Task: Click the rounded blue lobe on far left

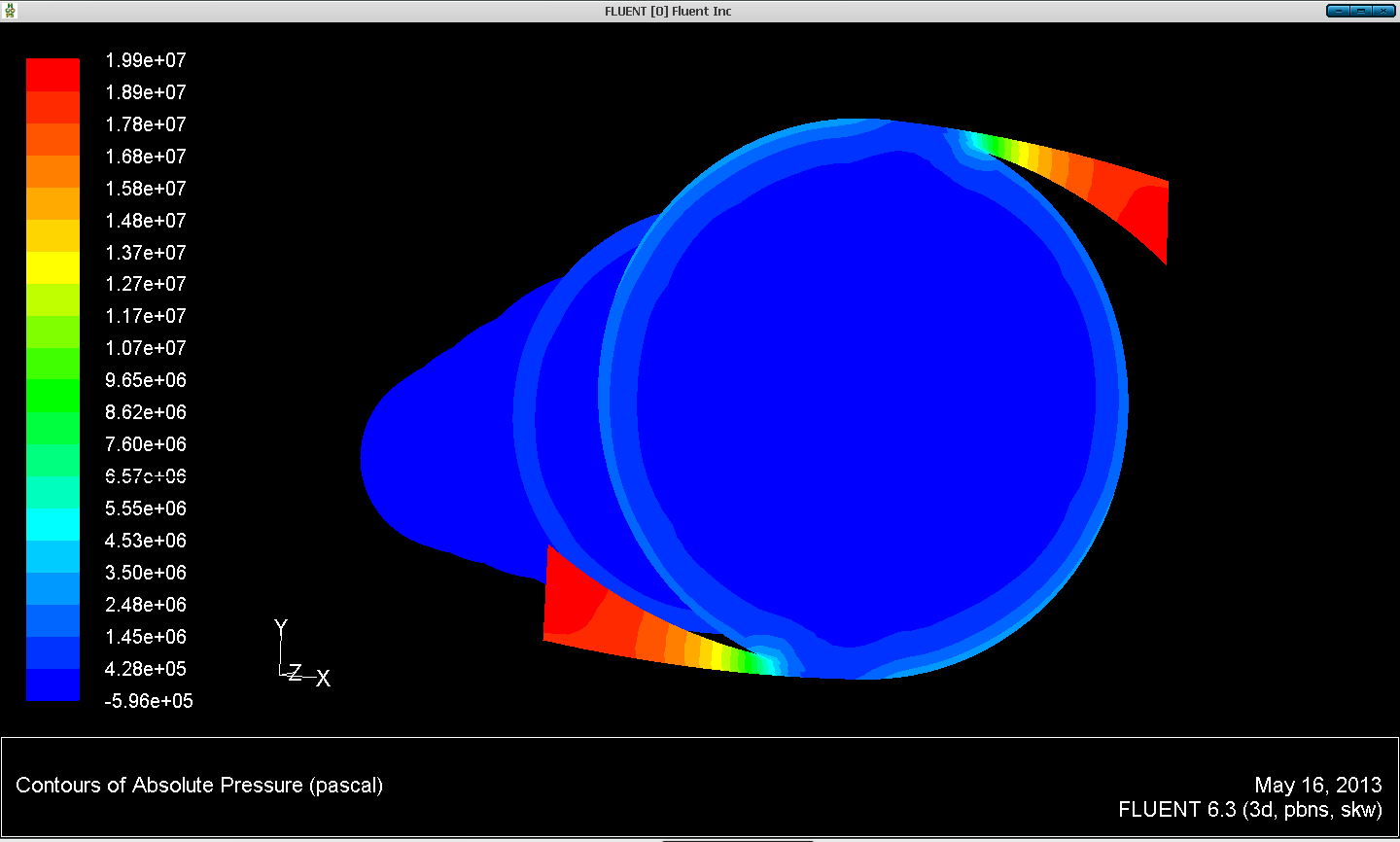Action: click(x=418, y=457)
